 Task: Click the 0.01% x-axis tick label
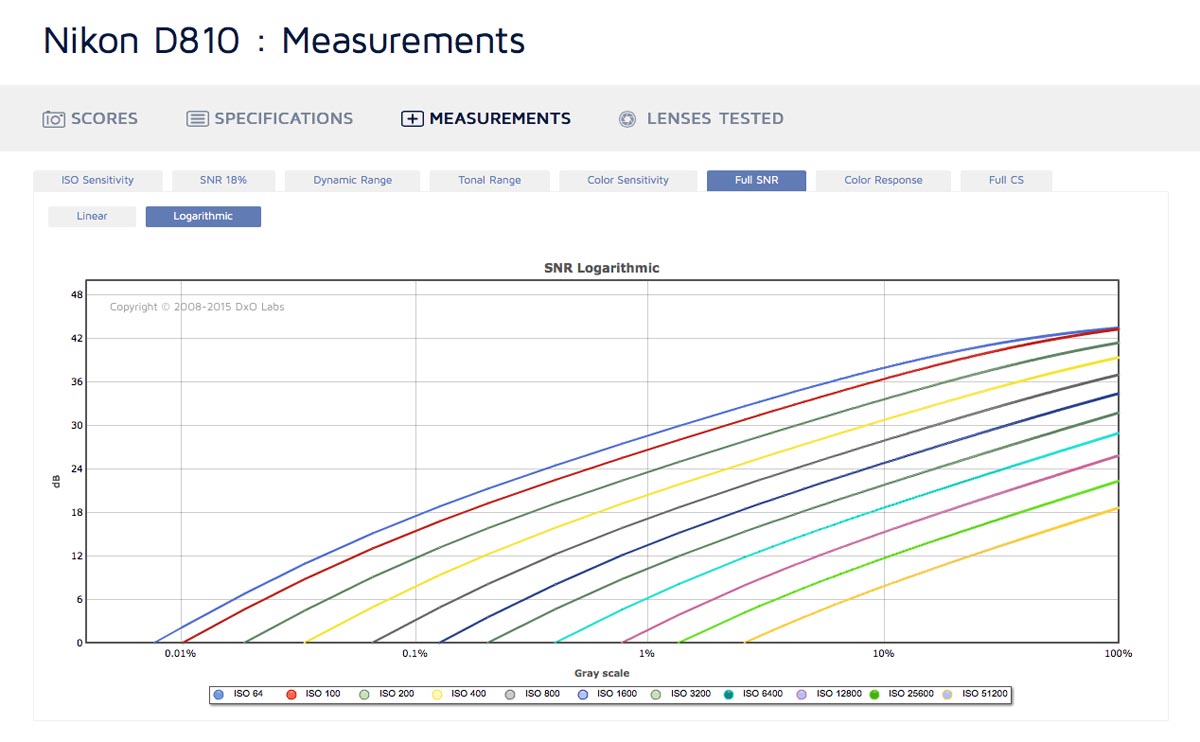pyautogui.click(x=180, y=654)
